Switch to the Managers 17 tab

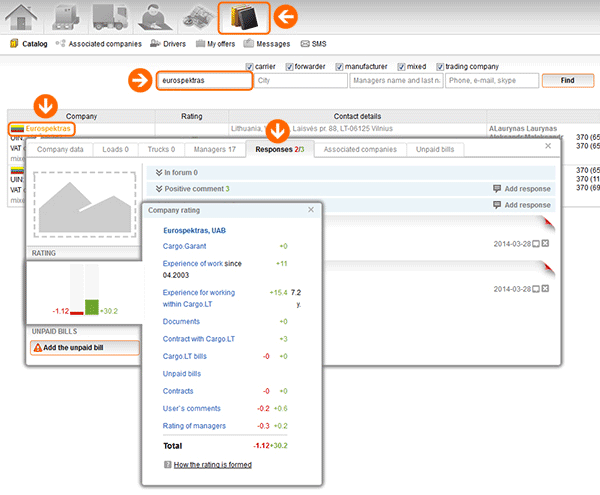tap(216, 149)
